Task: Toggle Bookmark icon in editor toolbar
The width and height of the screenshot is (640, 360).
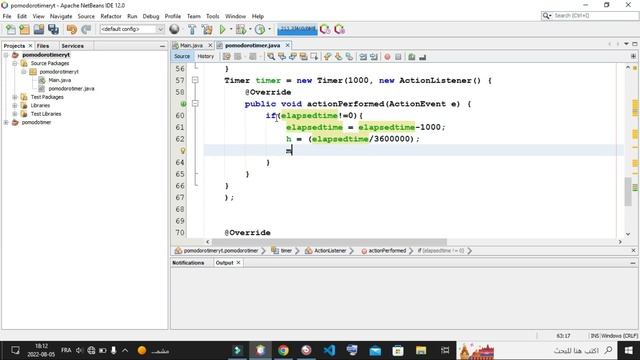Action: click(x=349, y=57)
